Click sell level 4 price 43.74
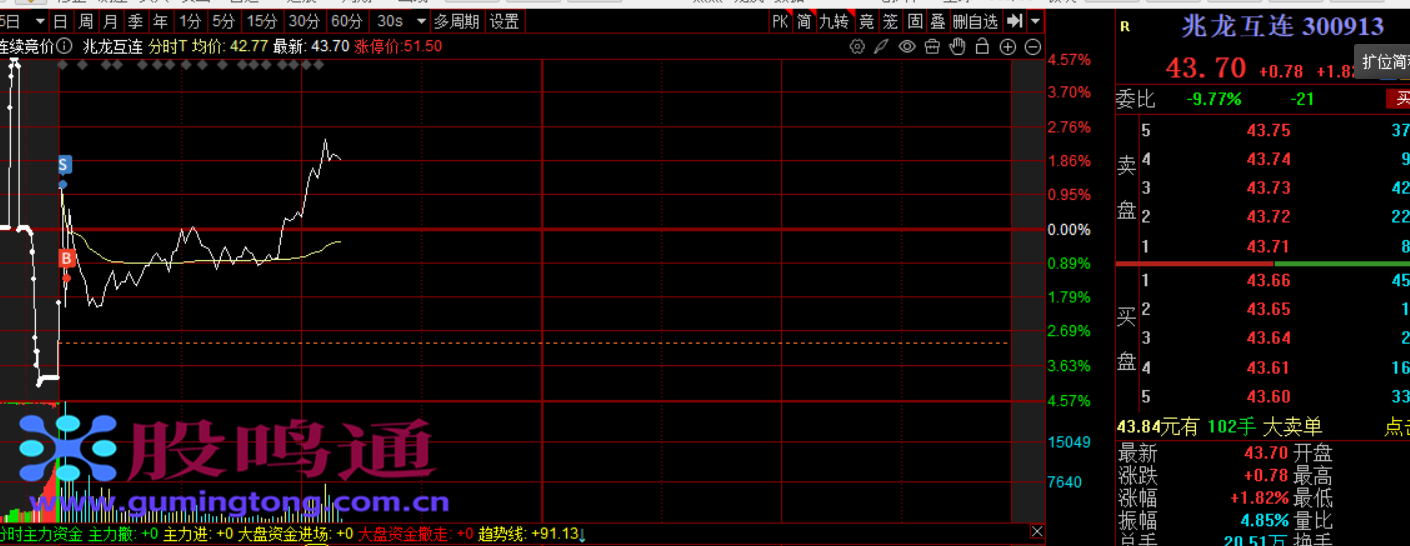This screenshot has height=546, width=1410. tap(1268, 159)
